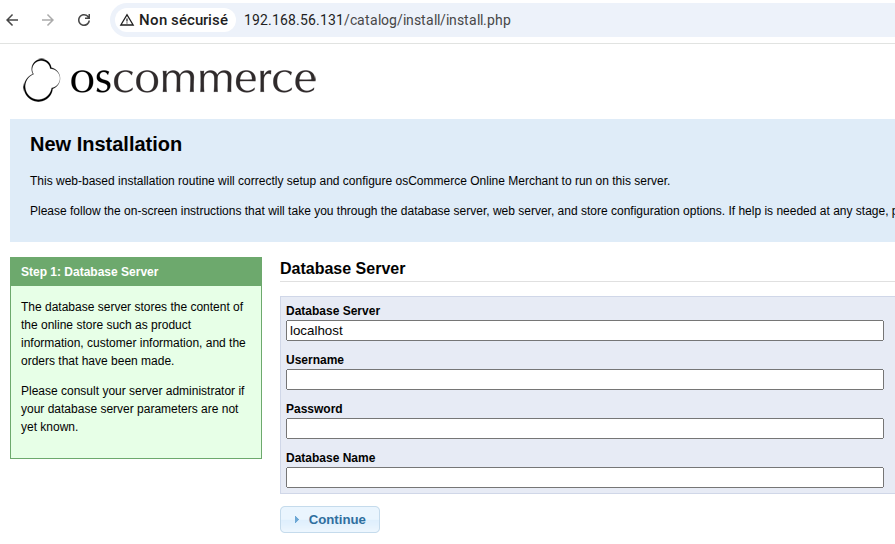This screenshot has height=544, width=895.
Task: Click 'The database server stores the content' paragraph
Action: [x=133, y=334]
